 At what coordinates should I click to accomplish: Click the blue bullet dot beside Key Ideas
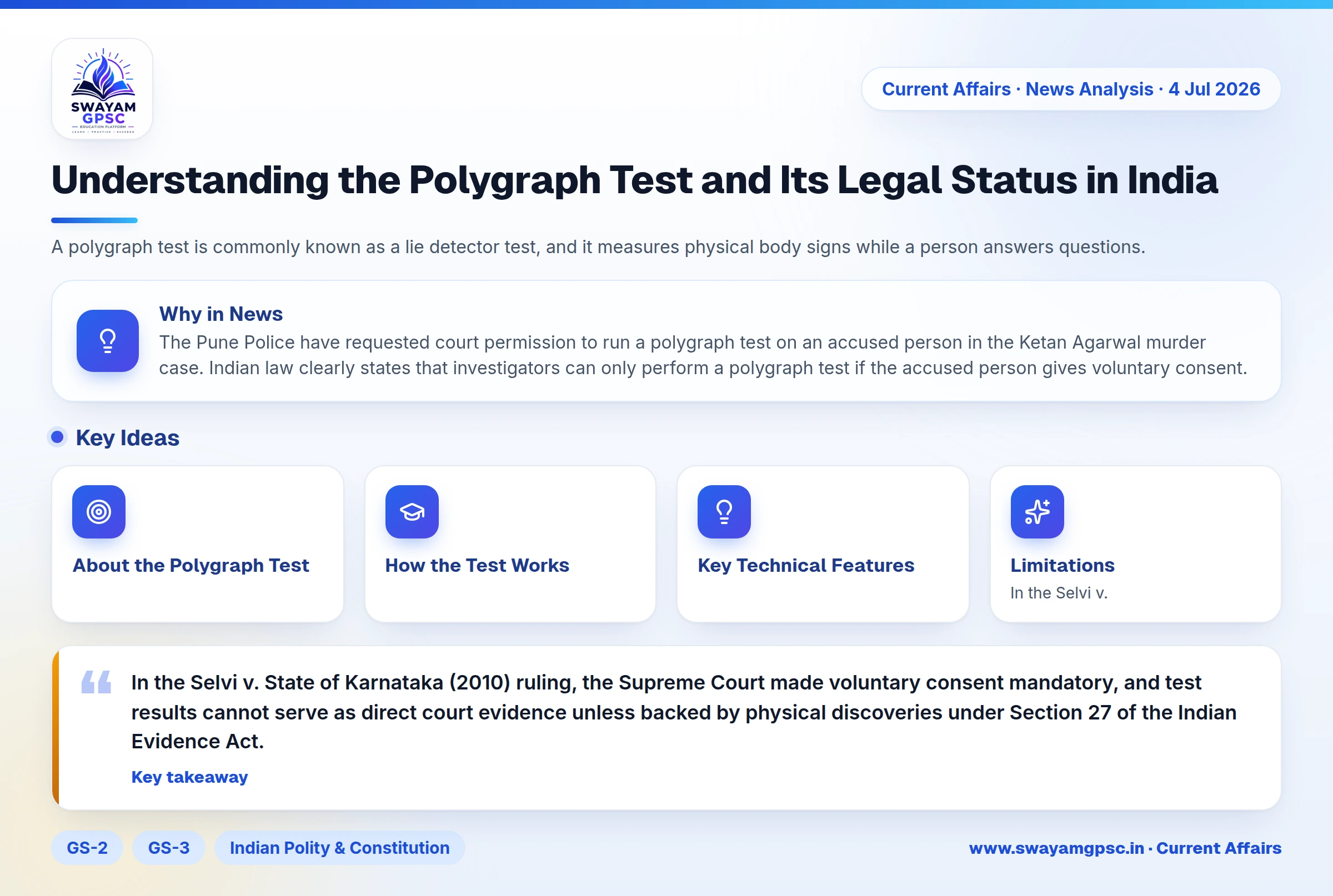pyautogui.click(x=57, y=437)
